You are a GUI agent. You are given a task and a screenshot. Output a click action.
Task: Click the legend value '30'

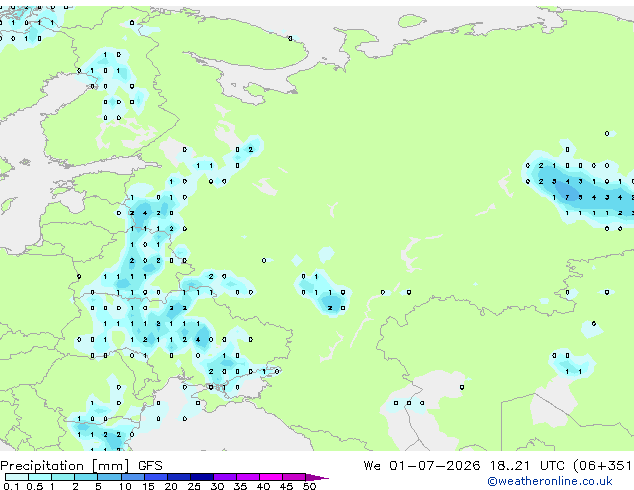217,486
